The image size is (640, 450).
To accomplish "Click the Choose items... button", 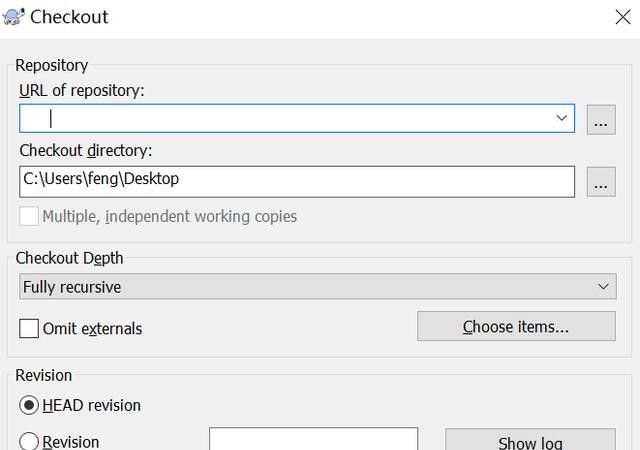I will pyautogui.click(x=516, y=327).
